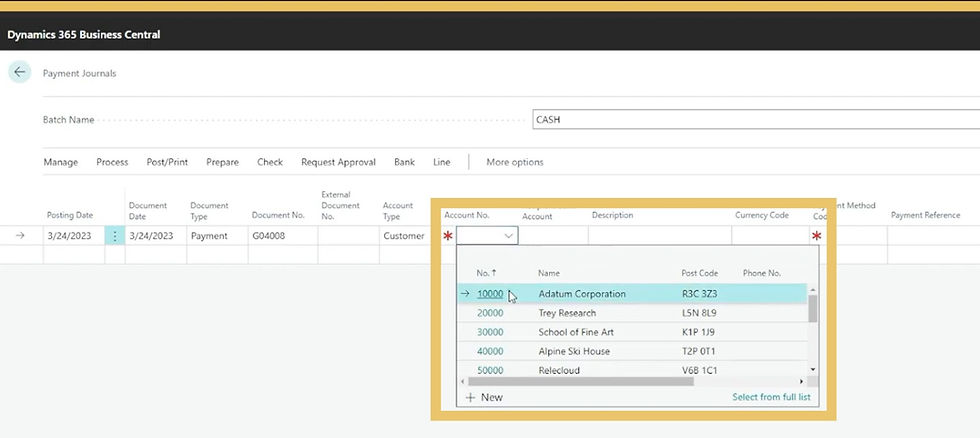This screenshot has height=438, width=980.
Task: Click Currency Code column header
Action: pyautogui.click(x=762, y=215)
